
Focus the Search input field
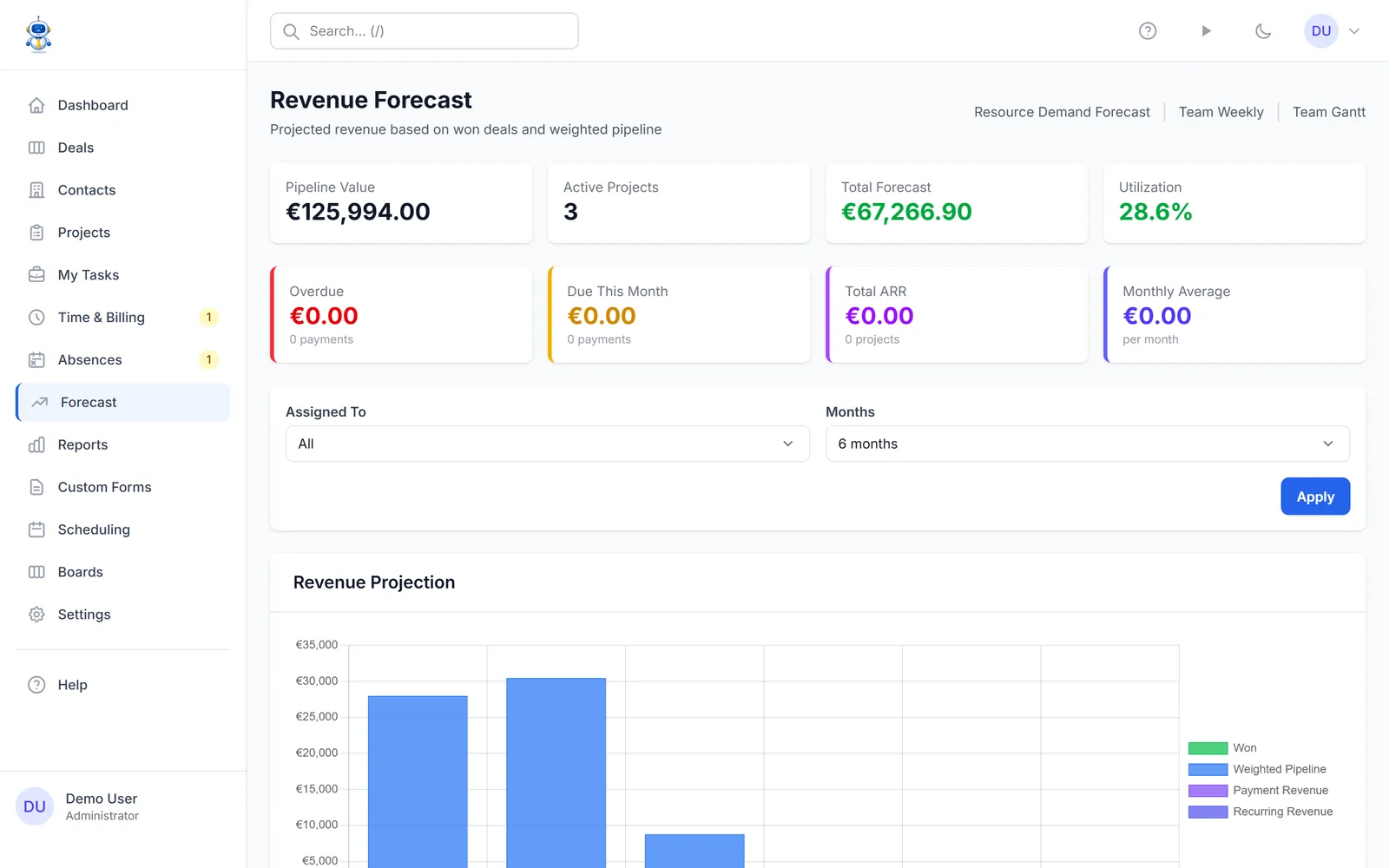(425, 31)
